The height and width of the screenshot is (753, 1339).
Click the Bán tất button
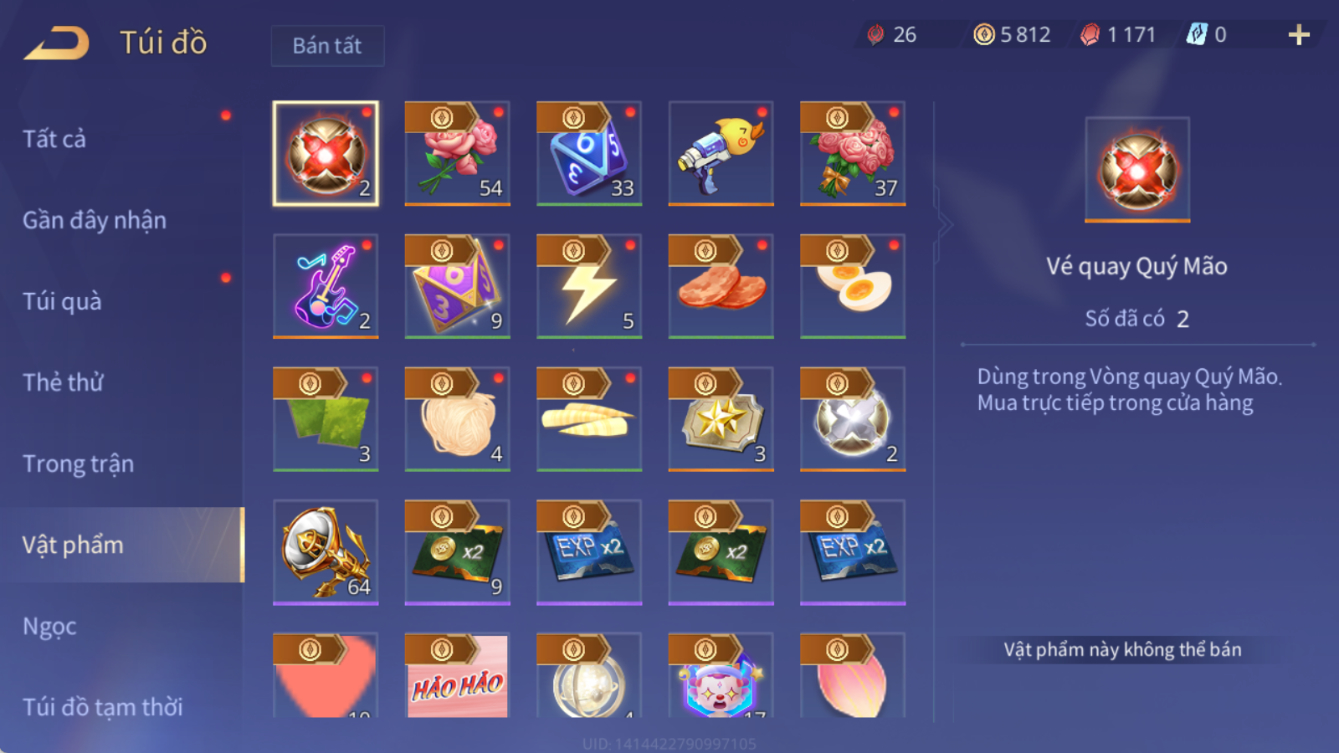(327, 46)
